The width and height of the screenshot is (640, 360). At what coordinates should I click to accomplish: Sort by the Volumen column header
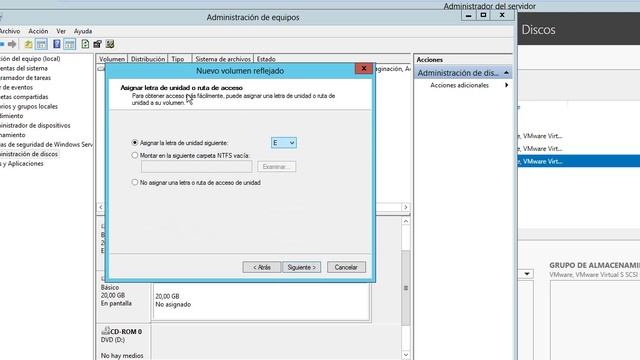tap(112, 59)
